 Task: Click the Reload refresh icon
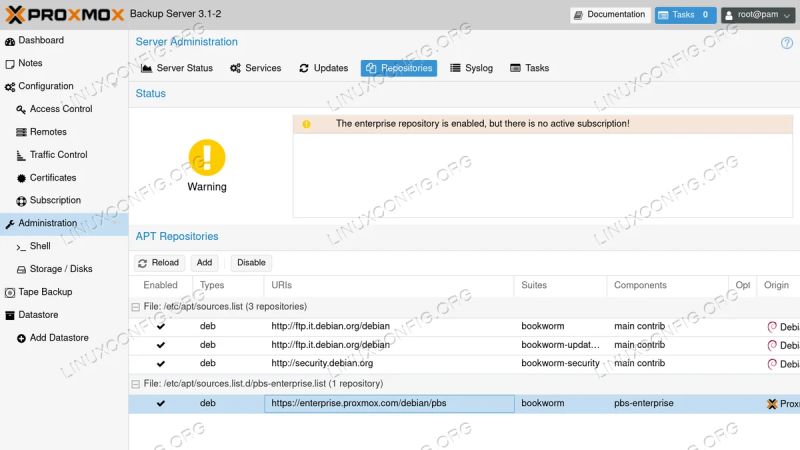tap(142, 263)
